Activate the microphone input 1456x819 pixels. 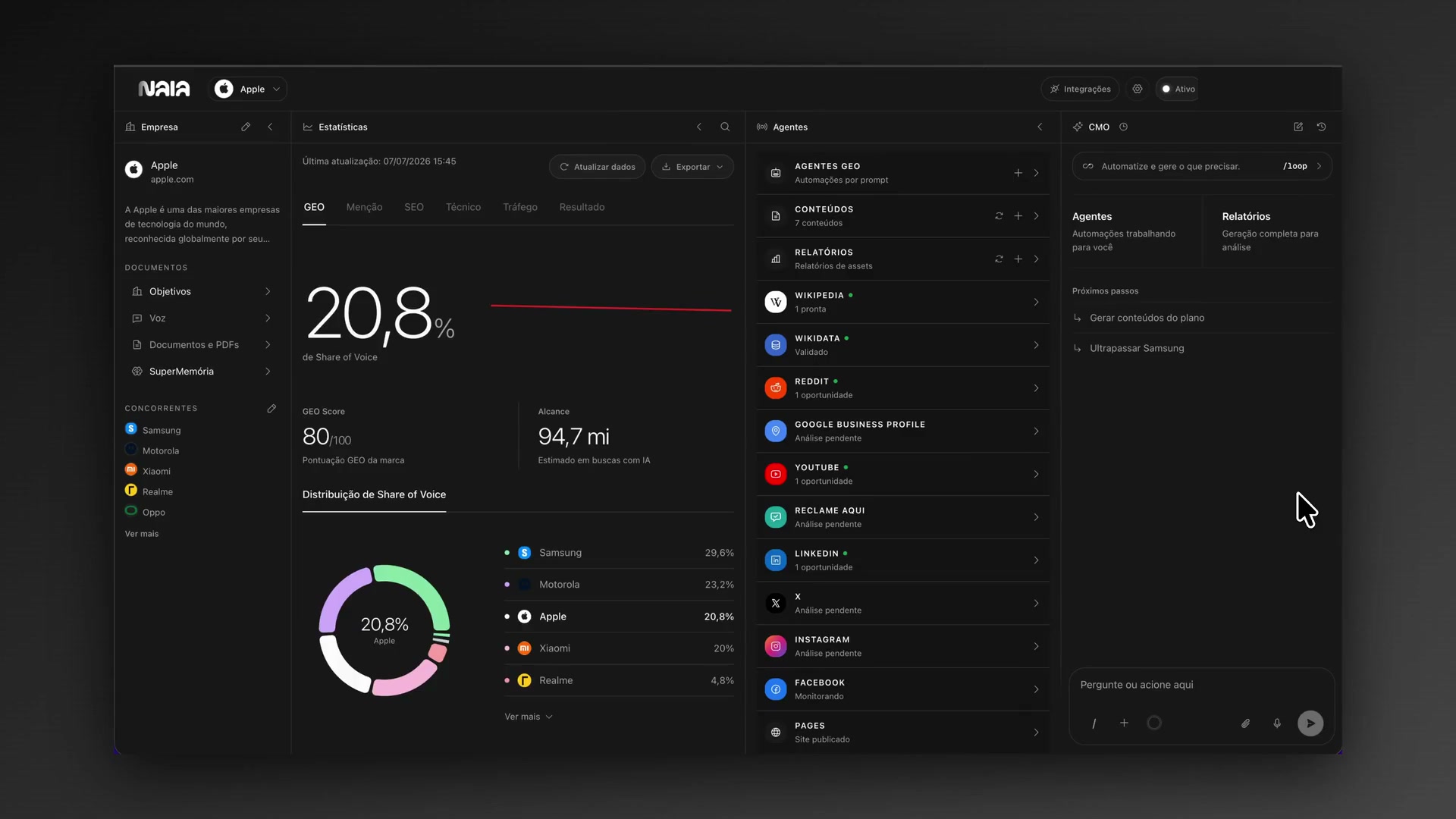(x=1277, y=723)
